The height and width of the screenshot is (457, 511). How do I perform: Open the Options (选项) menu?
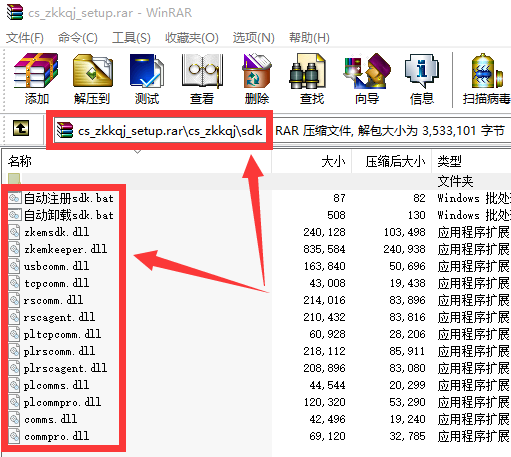pyautogui.click(x=253, y=38)
